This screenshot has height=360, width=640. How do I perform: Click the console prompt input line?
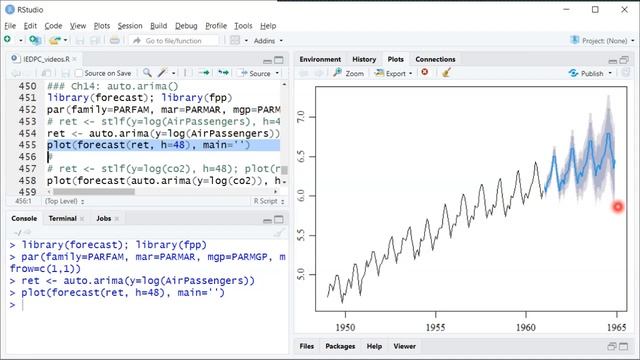pyautogui.click(x=147, y=305)
